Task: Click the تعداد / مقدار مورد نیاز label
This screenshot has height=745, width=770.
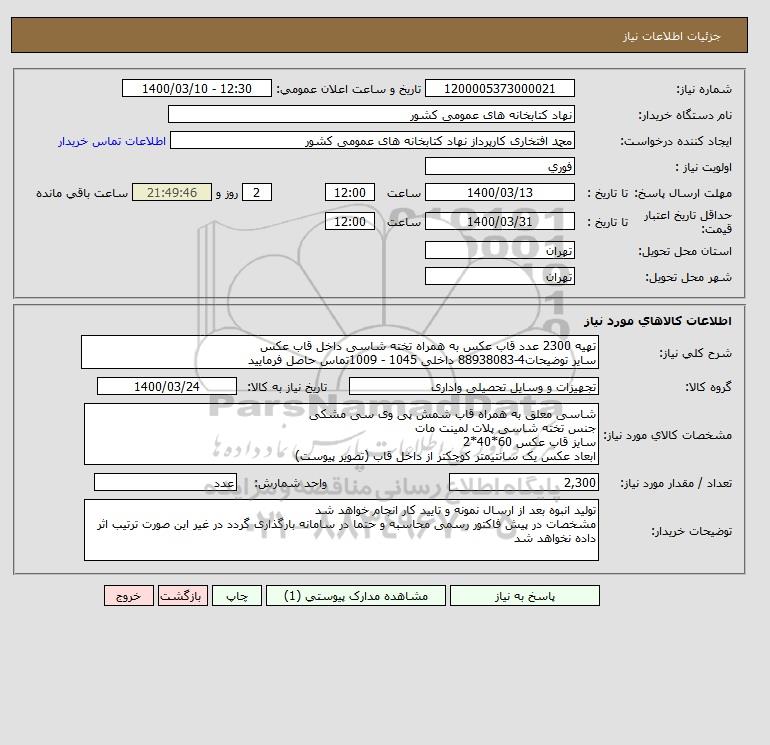Action: pyautogui.click(x=676, y=484)
